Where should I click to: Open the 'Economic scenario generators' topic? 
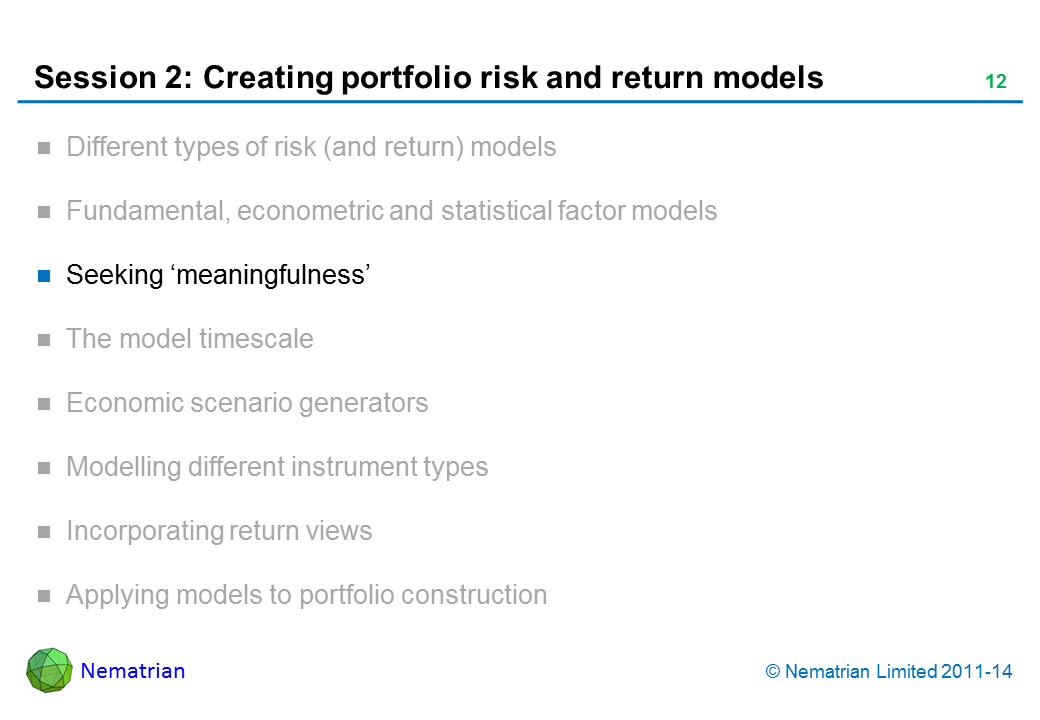pos(247,403)
